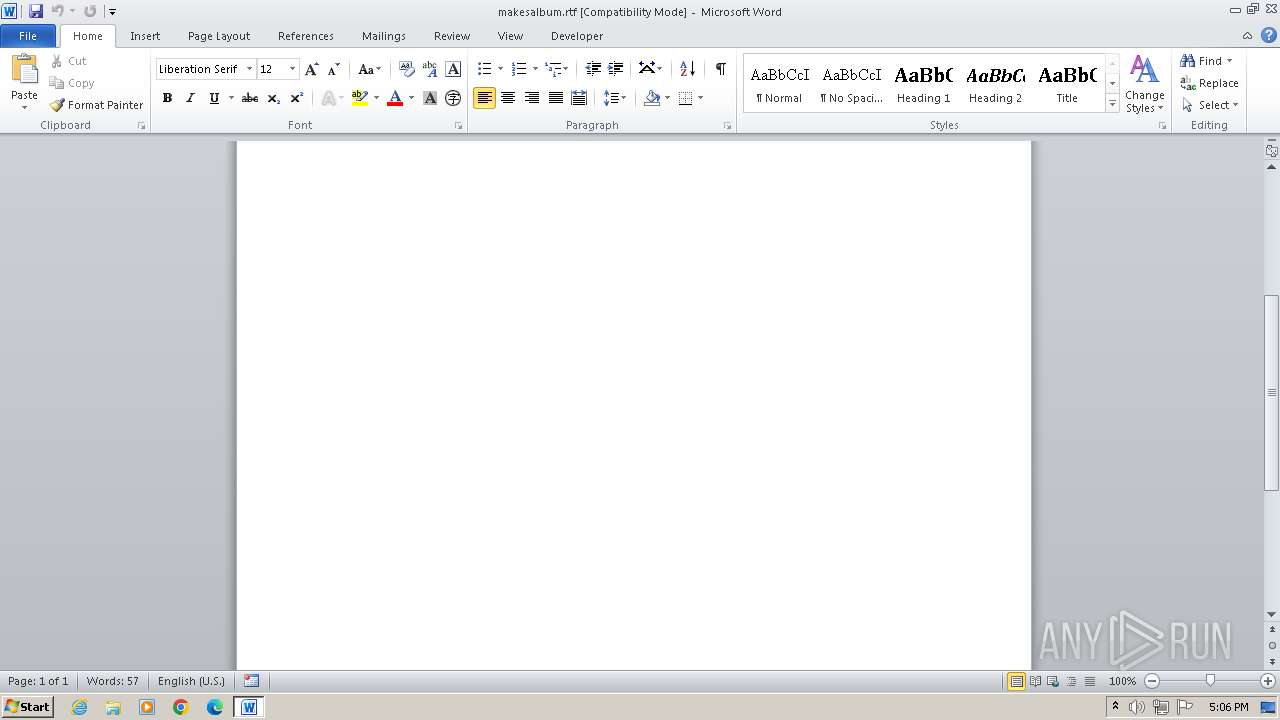Set Center alignment
Viewport: 1280px width, 720px height.
[x=508, y=98]
